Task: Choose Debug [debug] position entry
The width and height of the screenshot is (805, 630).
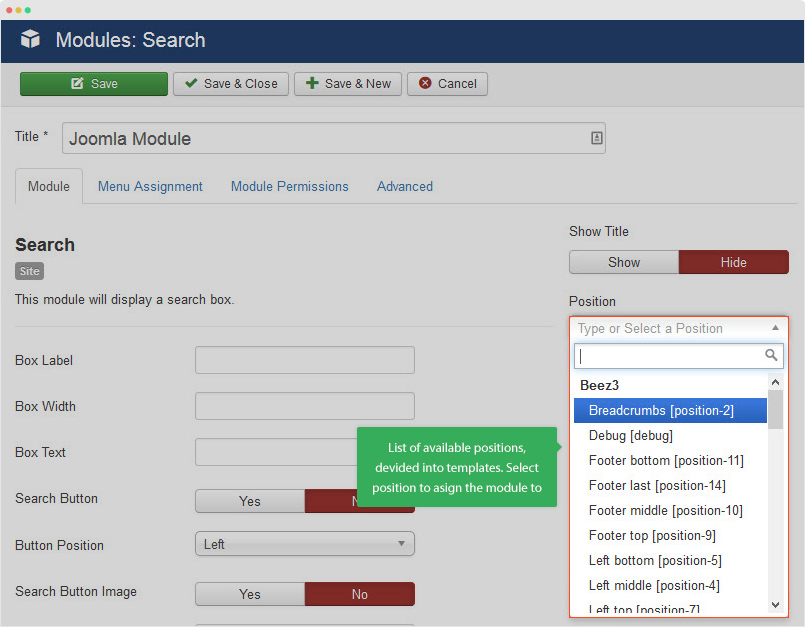Action: point(630,435)
